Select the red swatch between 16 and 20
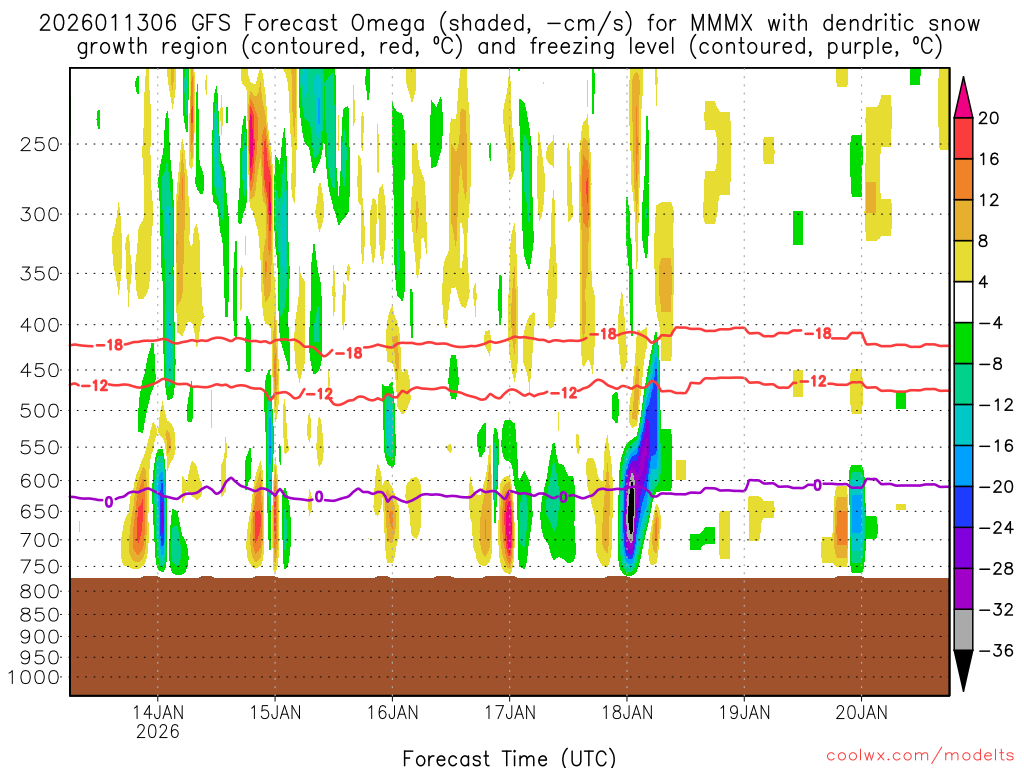Viewport: 1024px width, 768px height. pos(964,138)
